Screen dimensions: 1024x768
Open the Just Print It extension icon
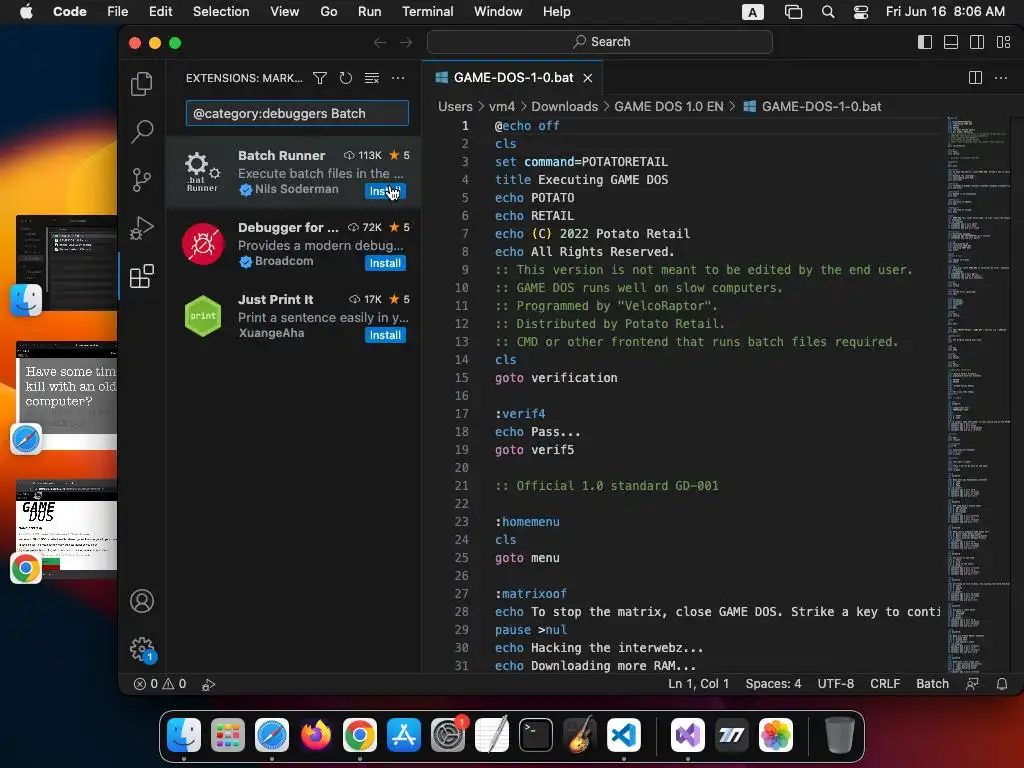click(x=203, y=316)
